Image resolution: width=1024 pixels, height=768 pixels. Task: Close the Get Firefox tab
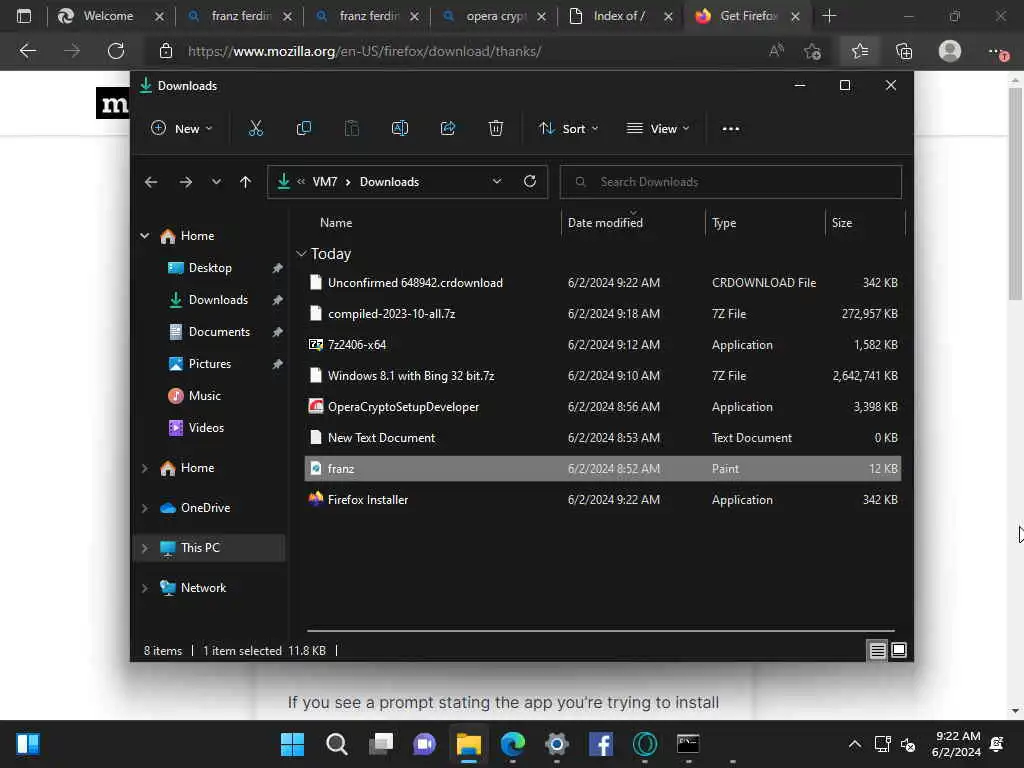coord(795,16)
